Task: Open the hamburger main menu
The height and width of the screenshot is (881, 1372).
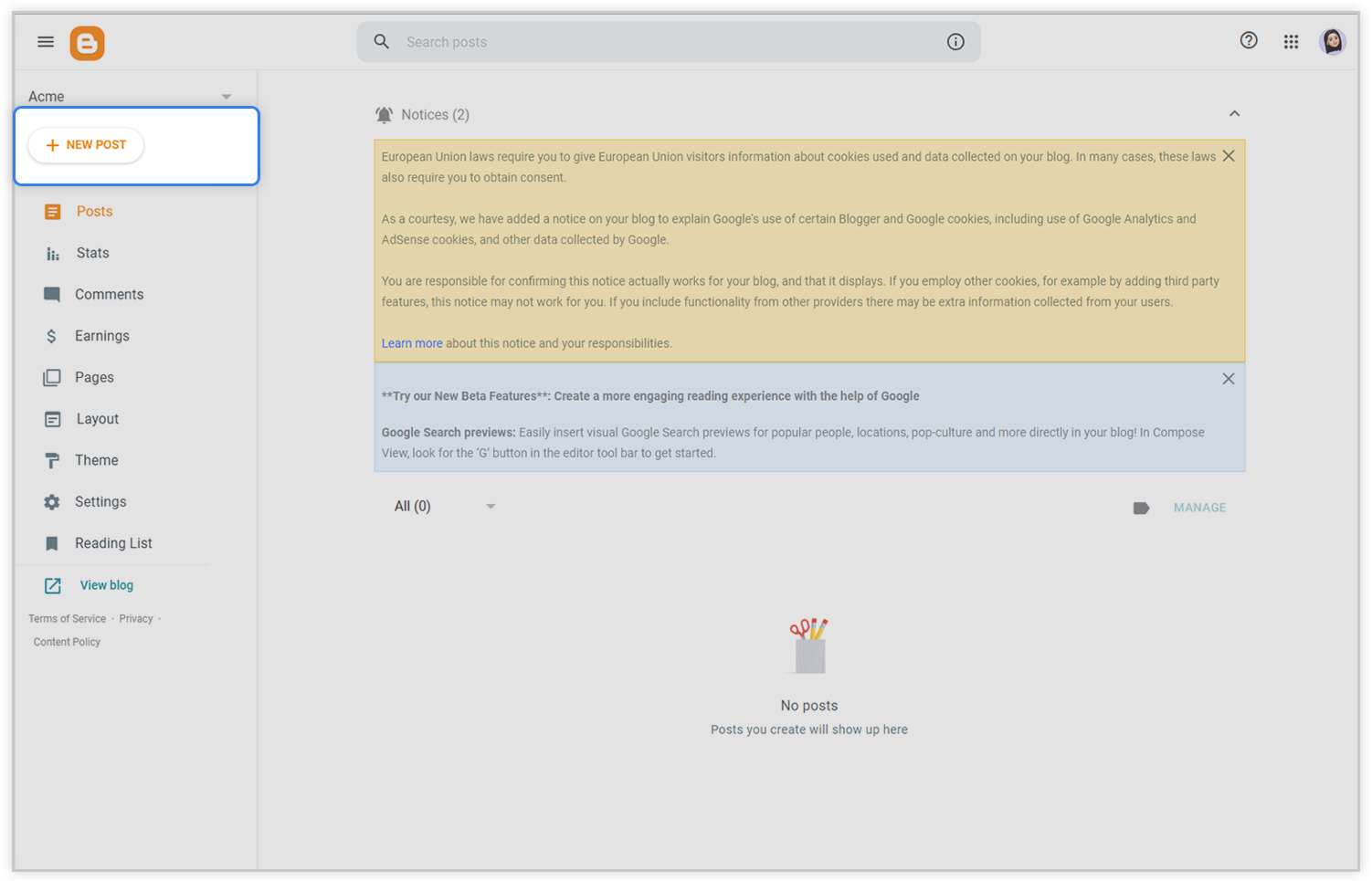Action: point(46,42)
